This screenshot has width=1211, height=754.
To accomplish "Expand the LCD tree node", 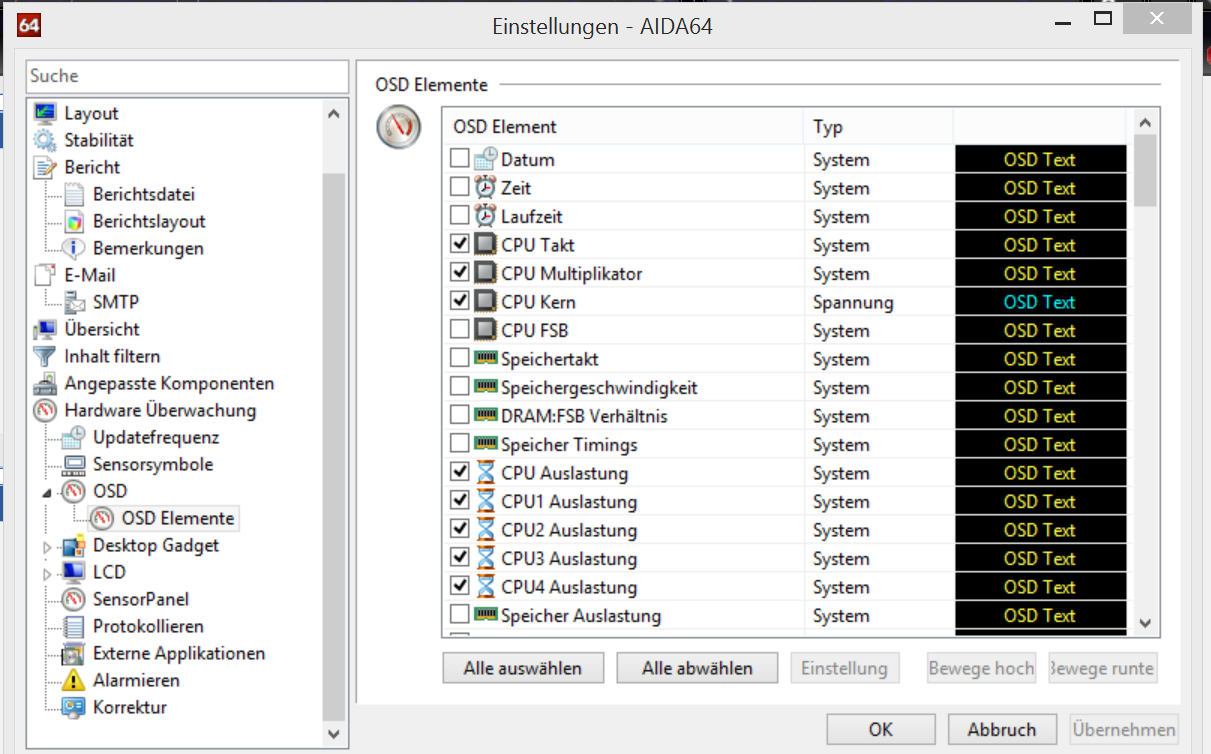I will coord(47,573).
